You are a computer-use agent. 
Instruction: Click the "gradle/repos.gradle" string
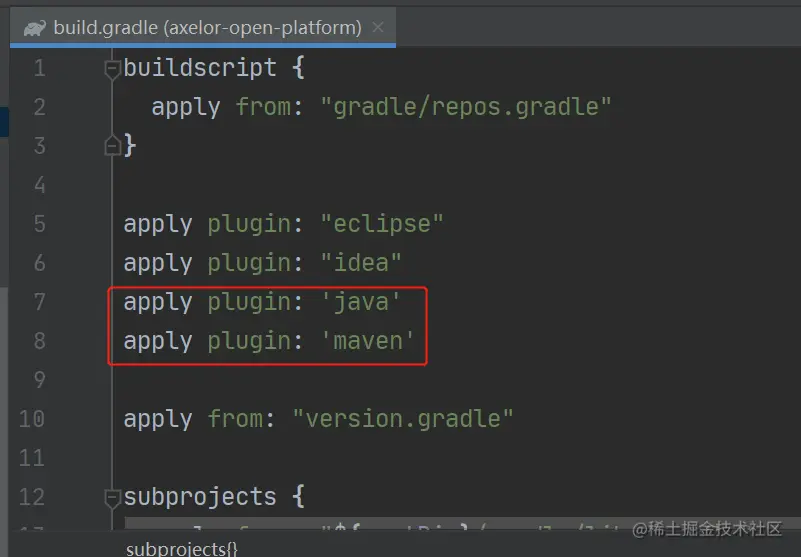click(466, 107)
